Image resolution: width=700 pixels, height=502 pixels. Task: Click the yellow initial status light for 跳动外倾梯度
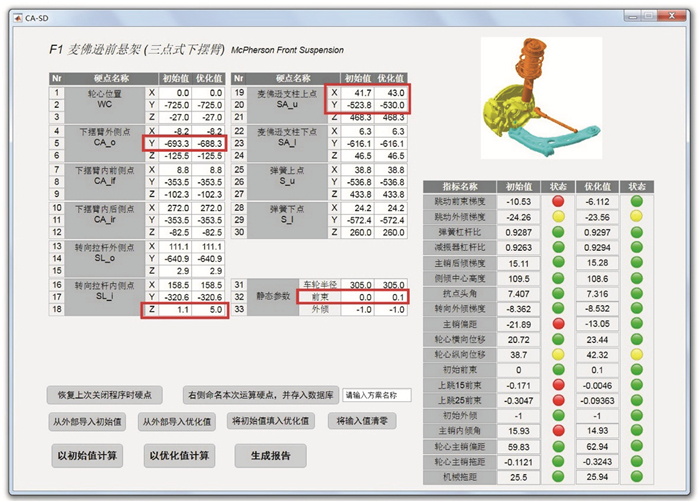click(x=558, y=216)
